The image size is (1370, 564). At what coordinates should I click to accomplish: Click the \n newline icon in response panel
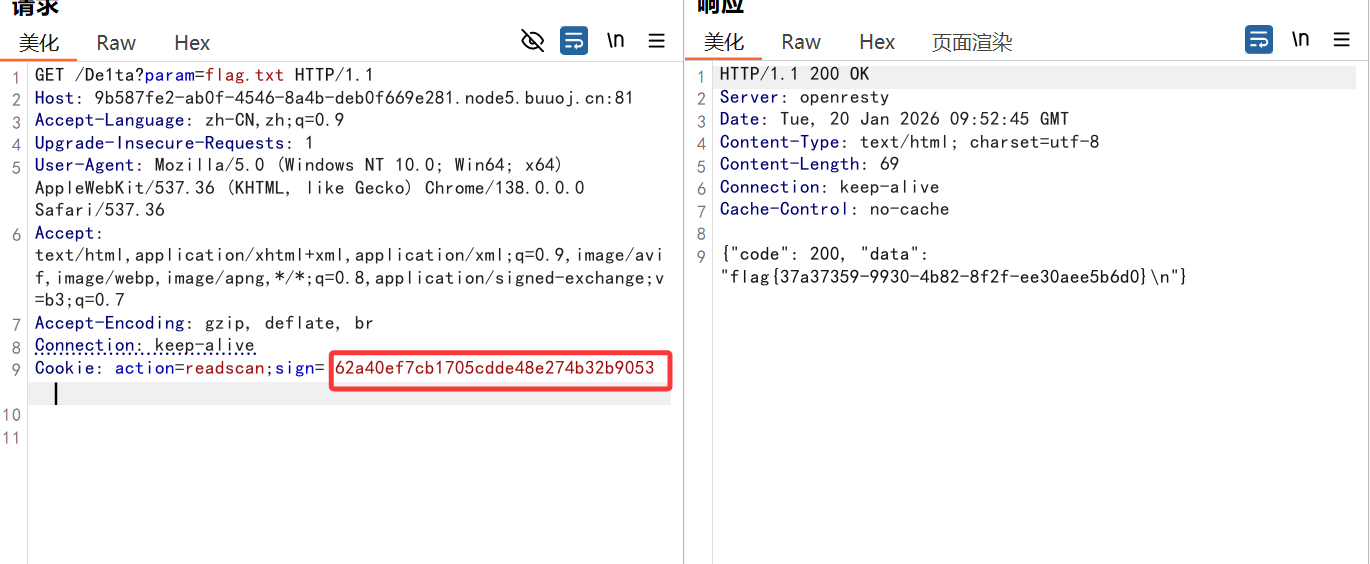[x=1300, y=40]
